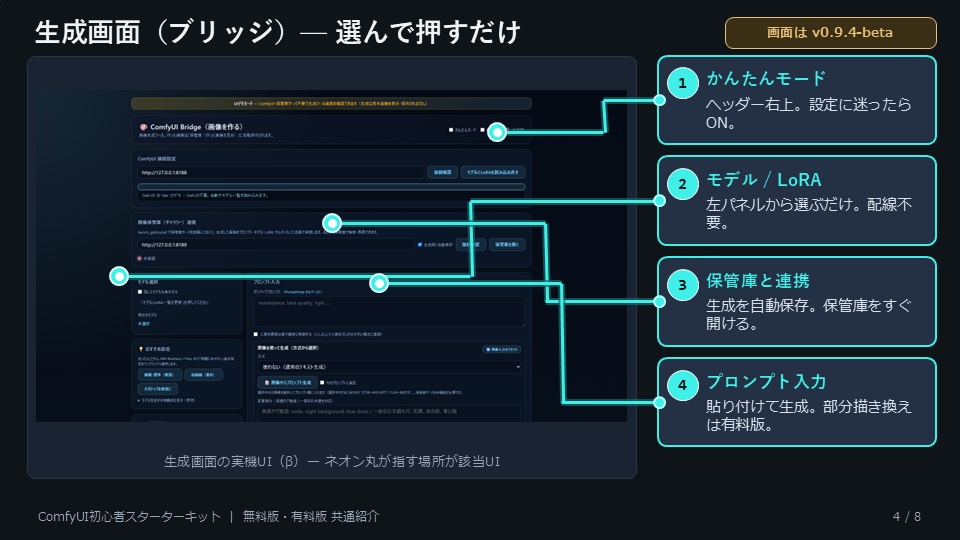Click the numbered circle 1 for かんたんモード

pyautogui.click(x=682, y=83)
